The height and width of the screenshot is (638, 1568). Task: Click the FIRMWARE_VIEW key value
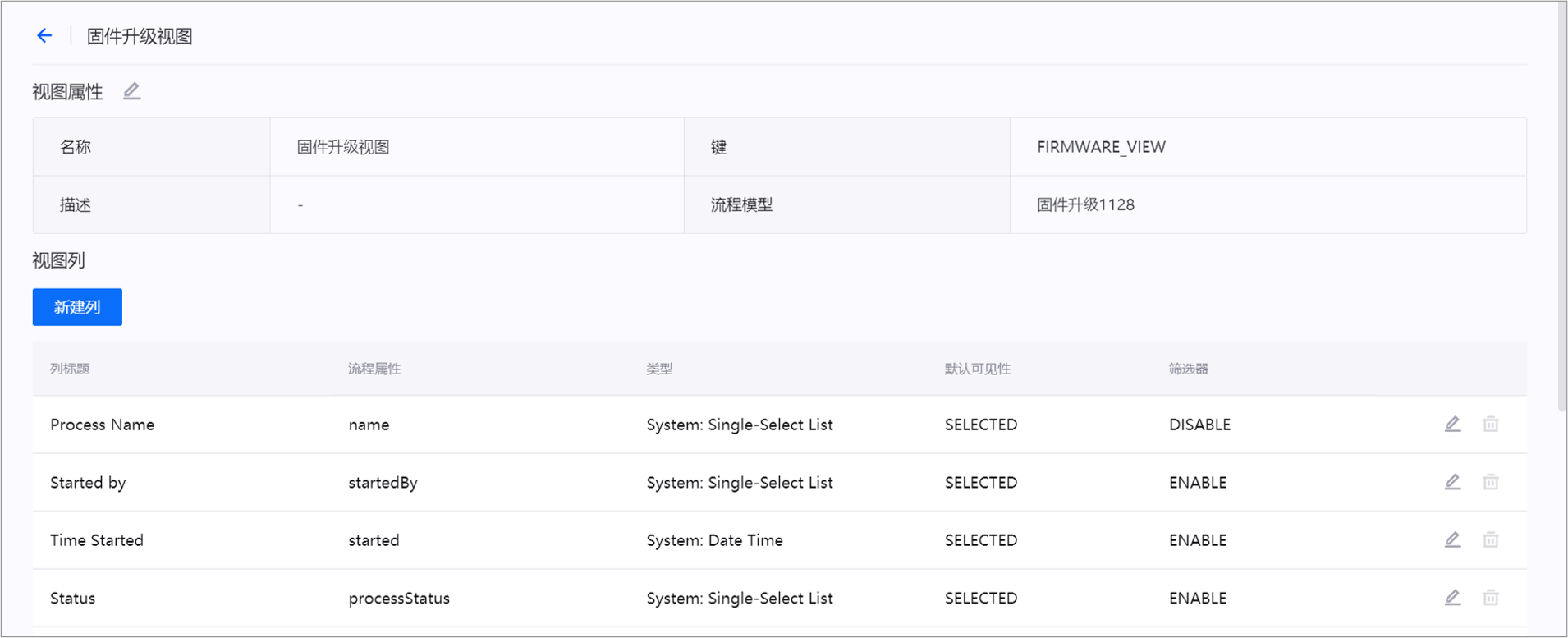coord(1101,147)
